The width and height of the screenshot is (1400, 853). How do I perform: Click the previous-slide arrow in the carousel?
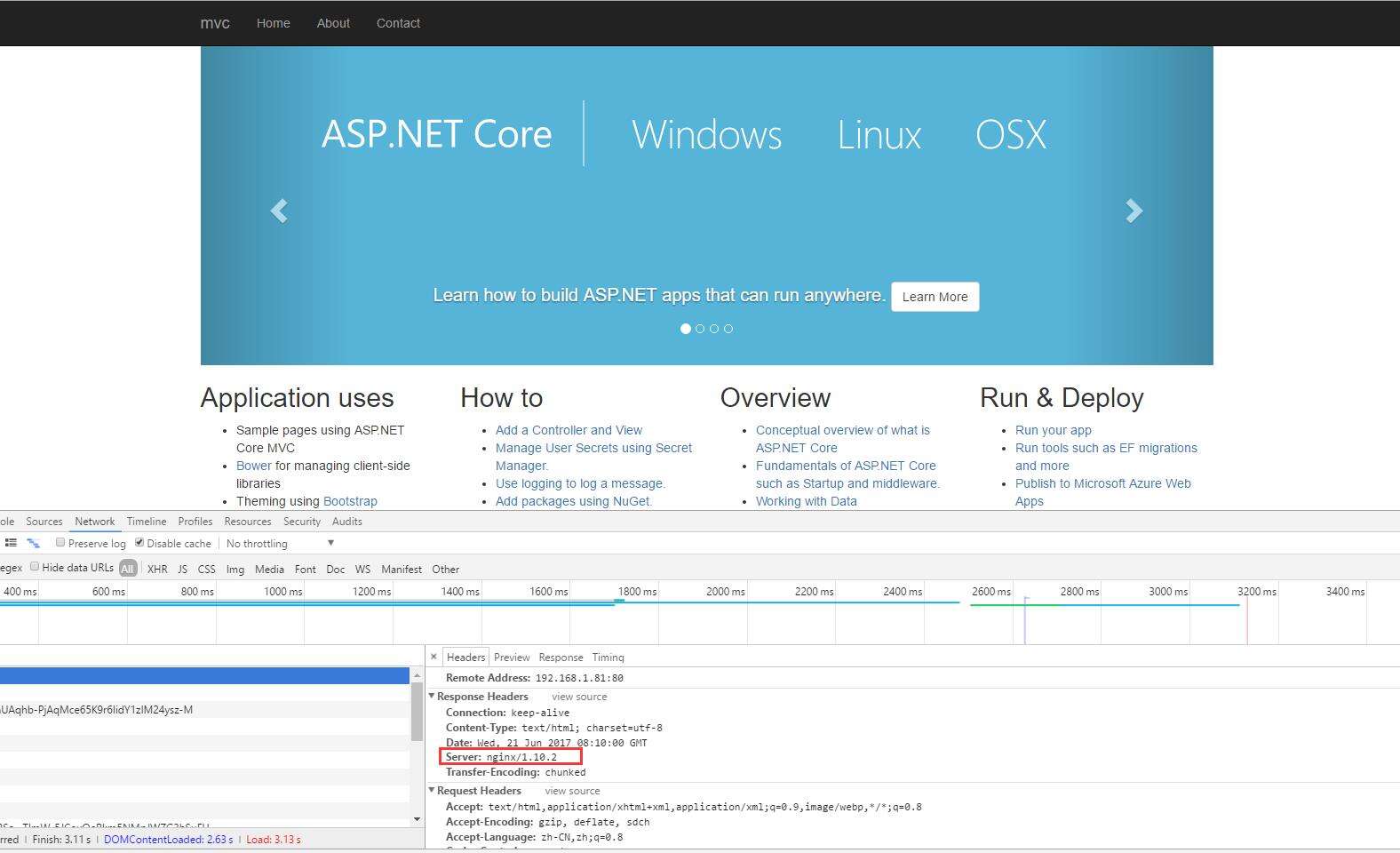point(279,211)
